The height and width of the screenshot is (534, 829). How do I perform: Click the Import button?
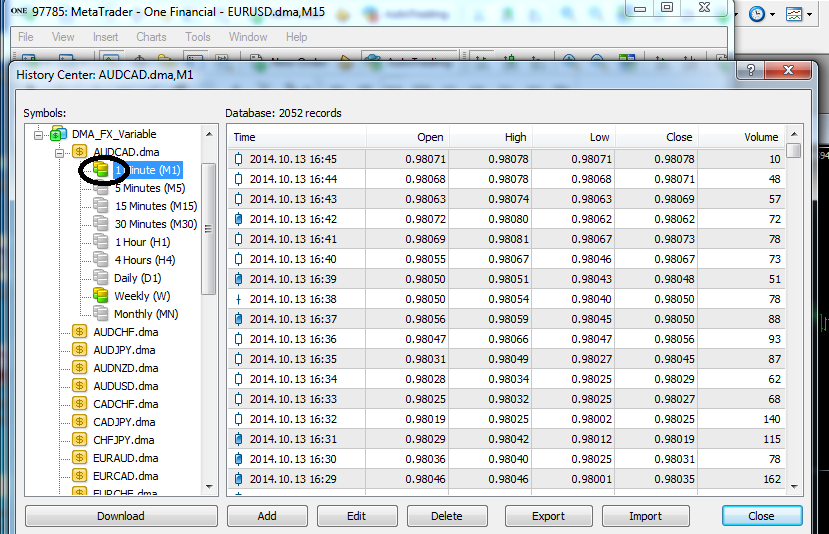pyautogui.click(x=645, y=516)
